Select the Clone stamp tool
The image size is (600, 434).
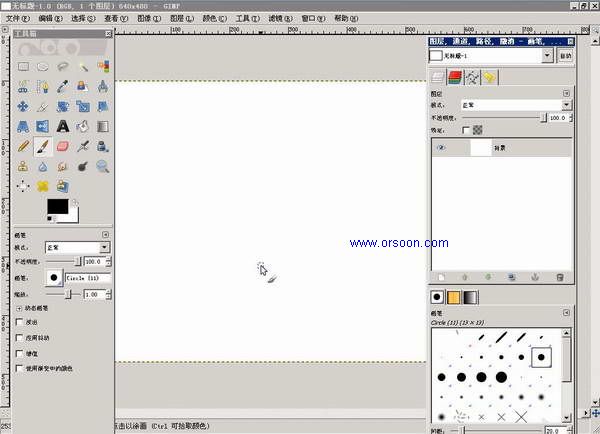(23, 166)
